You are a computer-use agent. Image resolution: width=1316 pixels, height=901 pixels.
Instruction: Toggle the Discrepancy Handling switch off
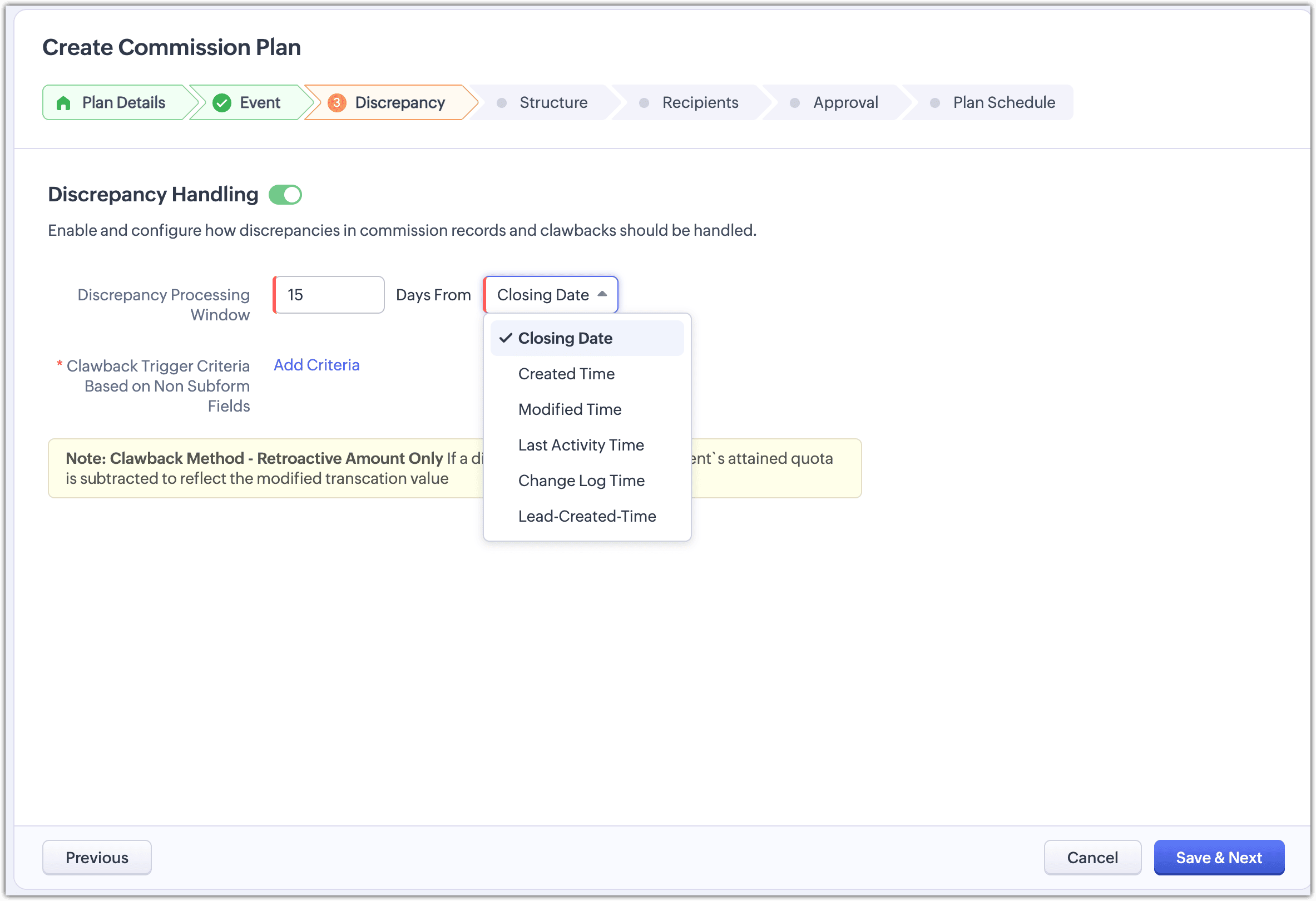tap(285, 195)
